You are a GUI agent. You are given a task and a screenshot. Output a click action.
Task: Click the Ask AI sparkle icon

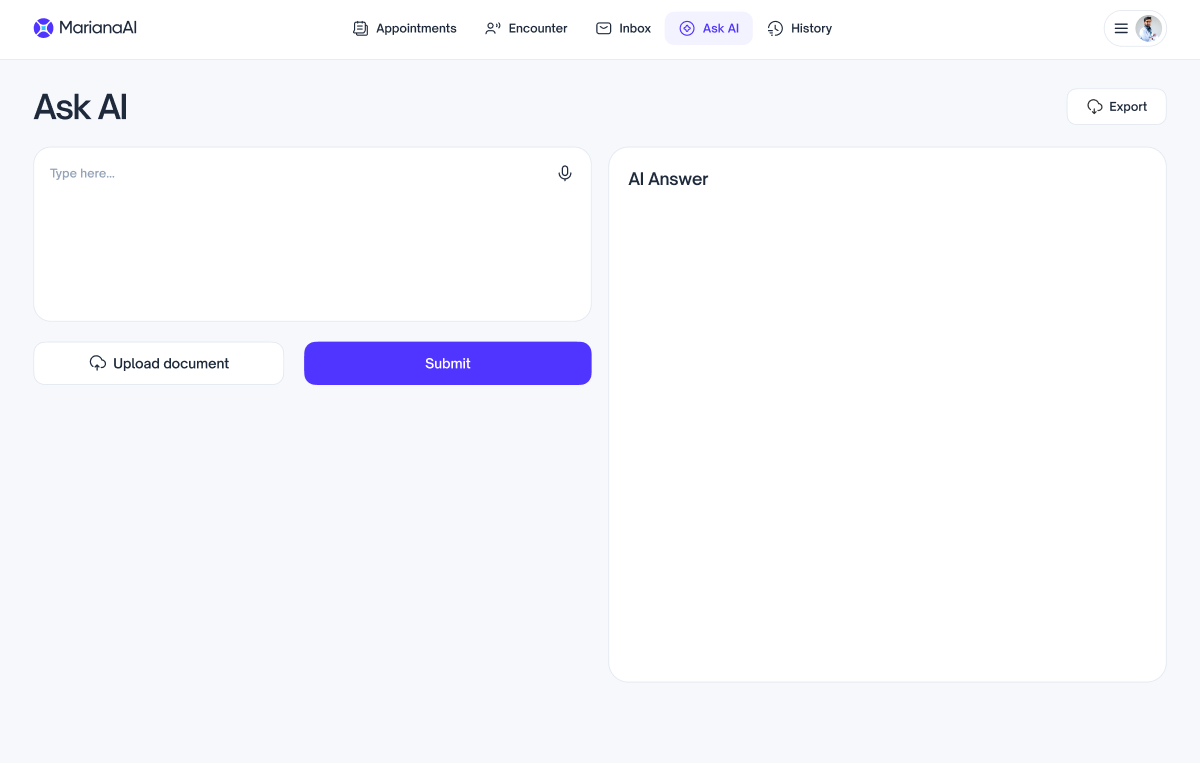click(687, 29)
